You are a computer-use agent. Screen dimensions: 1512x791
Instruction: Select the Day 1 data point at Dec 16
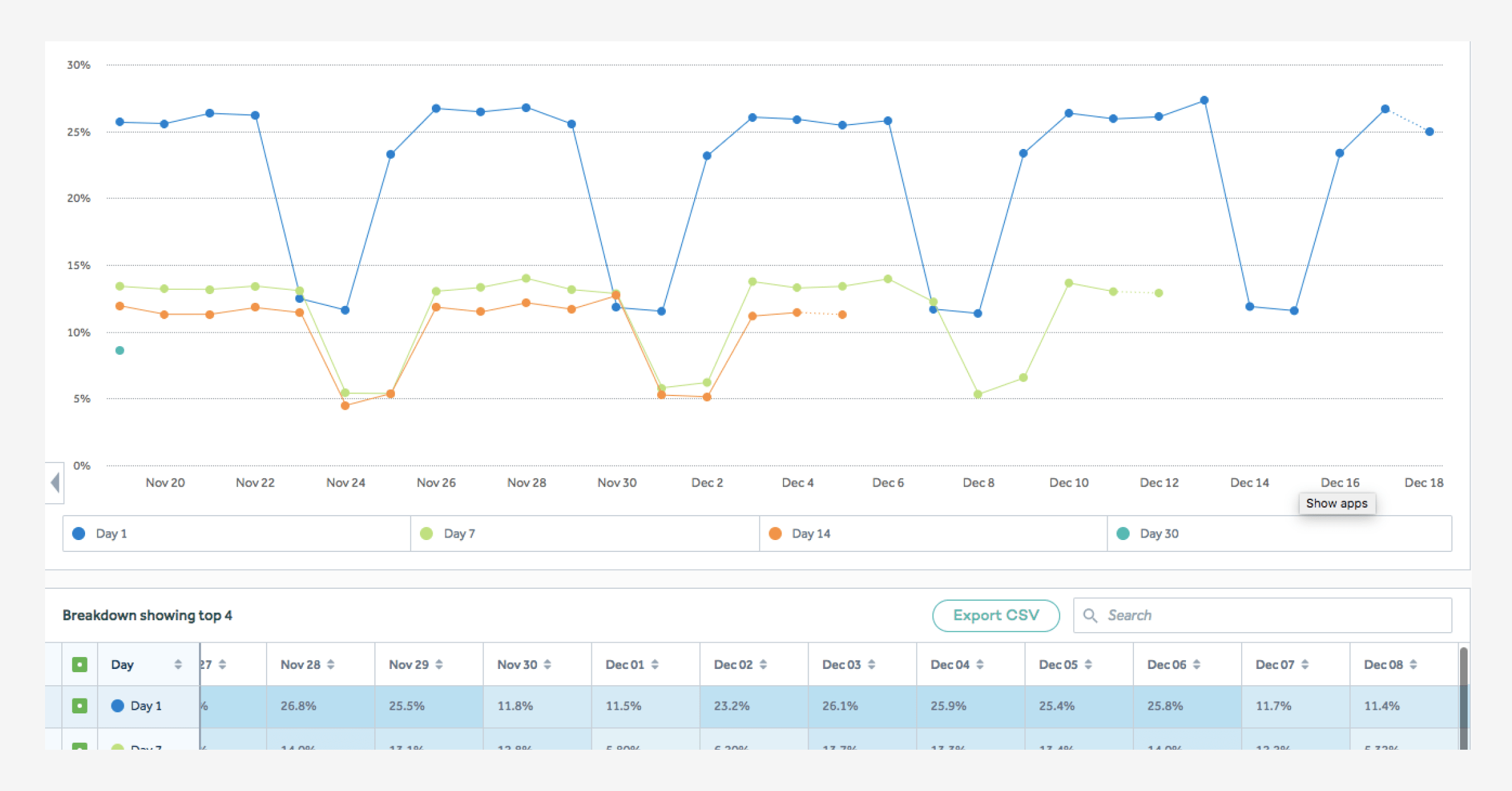pyautogui.click(x=1339, y=152)
